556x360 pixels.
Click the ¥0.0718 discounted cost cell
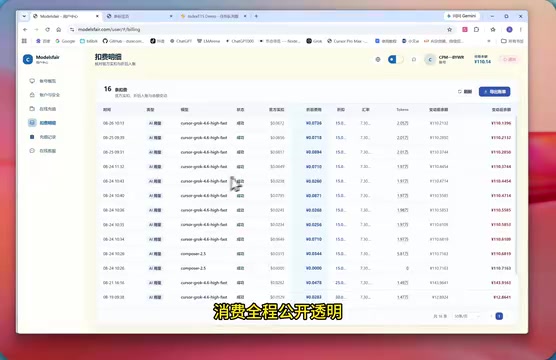click(x=313, y=138)
